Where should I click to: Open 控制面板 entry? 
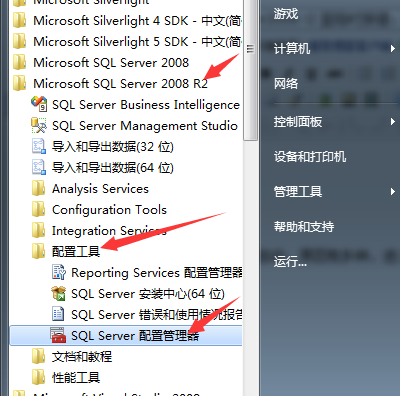298,122
